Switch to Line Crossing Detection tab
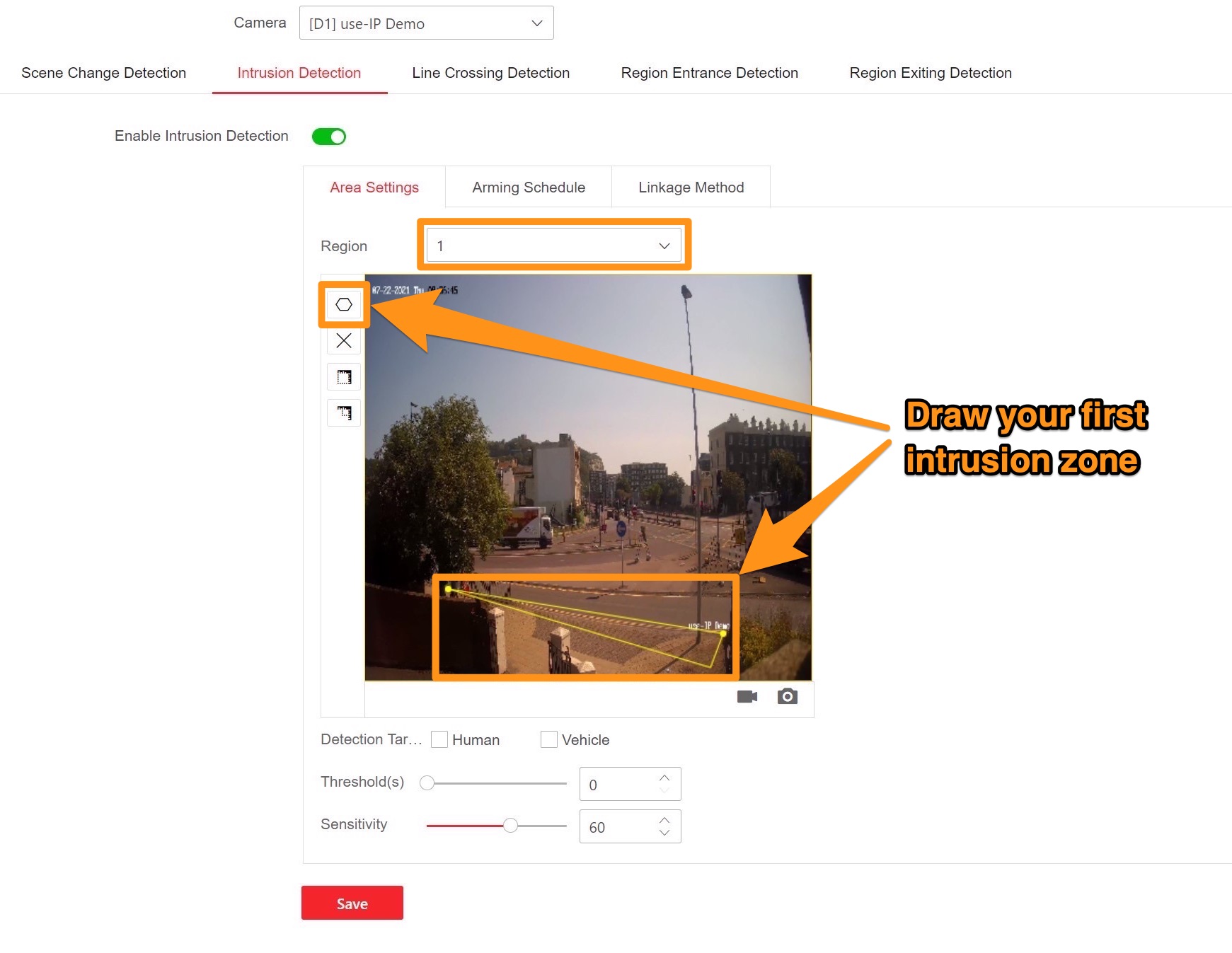Image resolution: width=1232 pixels, height=953 pixels. (490, 73)
